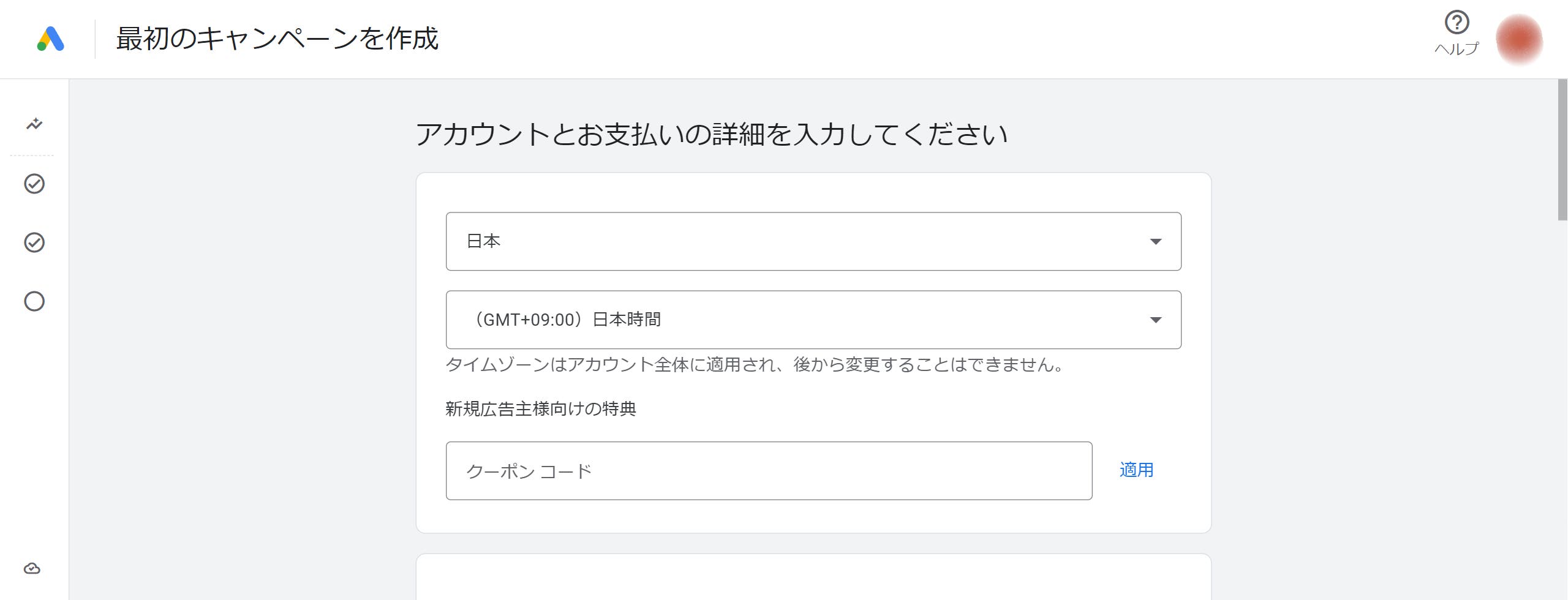The image size is (1568, 600).
Task: Click the timezone warning note text
Action: [756, 365]
